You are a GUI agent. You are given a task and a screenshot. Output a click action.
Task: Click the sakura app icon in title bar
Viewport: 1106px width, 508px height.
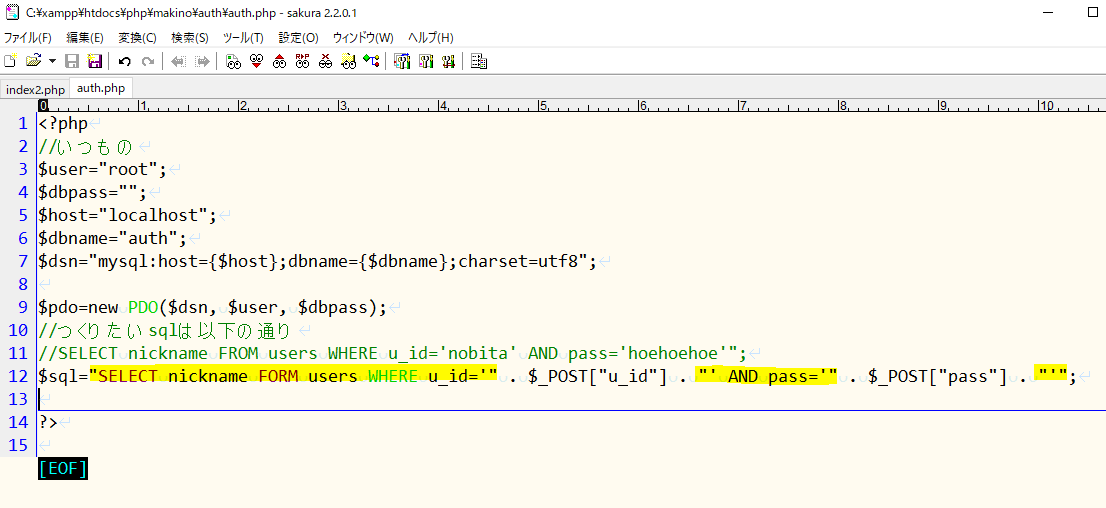(12, 12)
